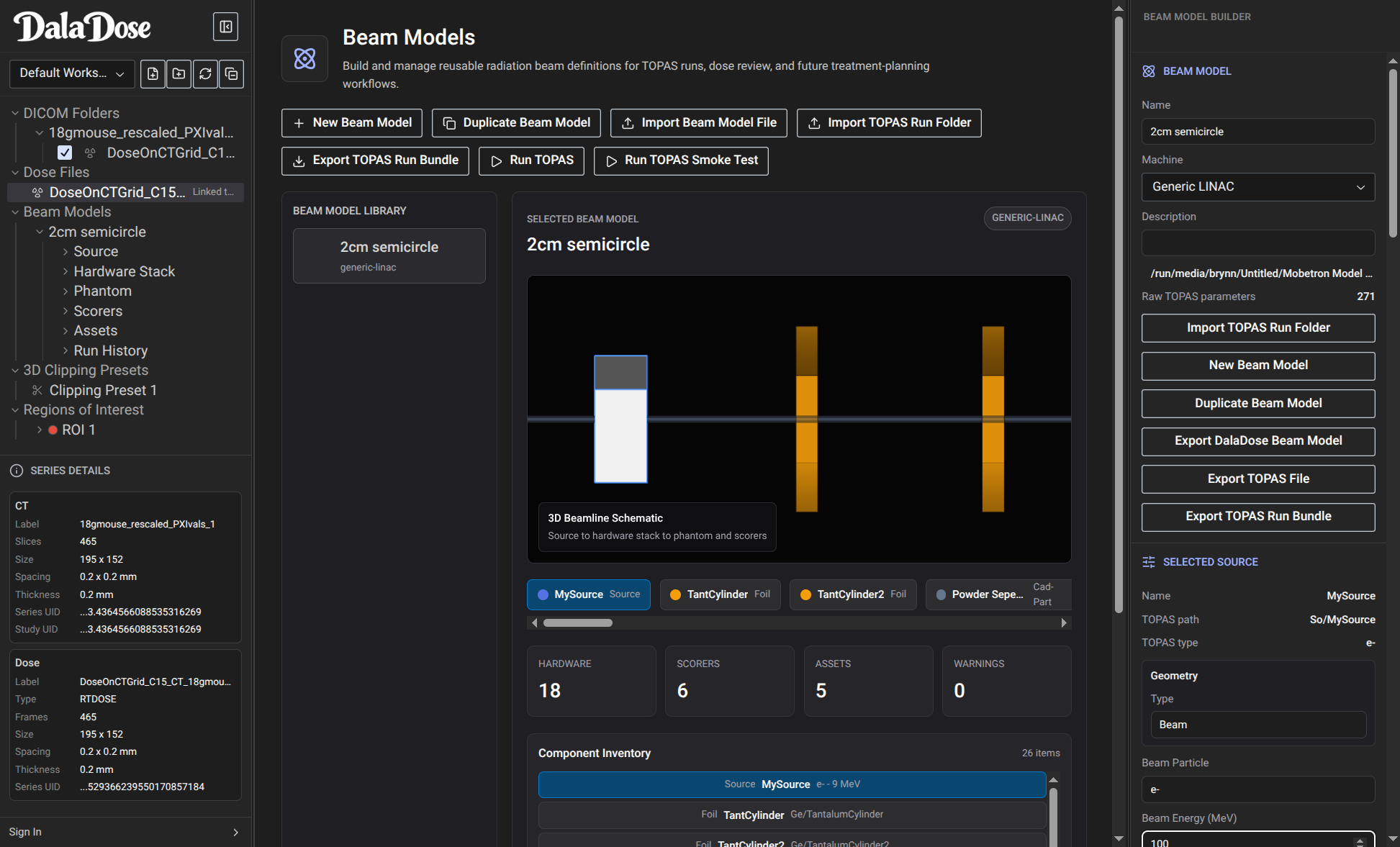Click the scissors icon for Clipping Preset 1

pyautogui.click(x=37, y=390)
